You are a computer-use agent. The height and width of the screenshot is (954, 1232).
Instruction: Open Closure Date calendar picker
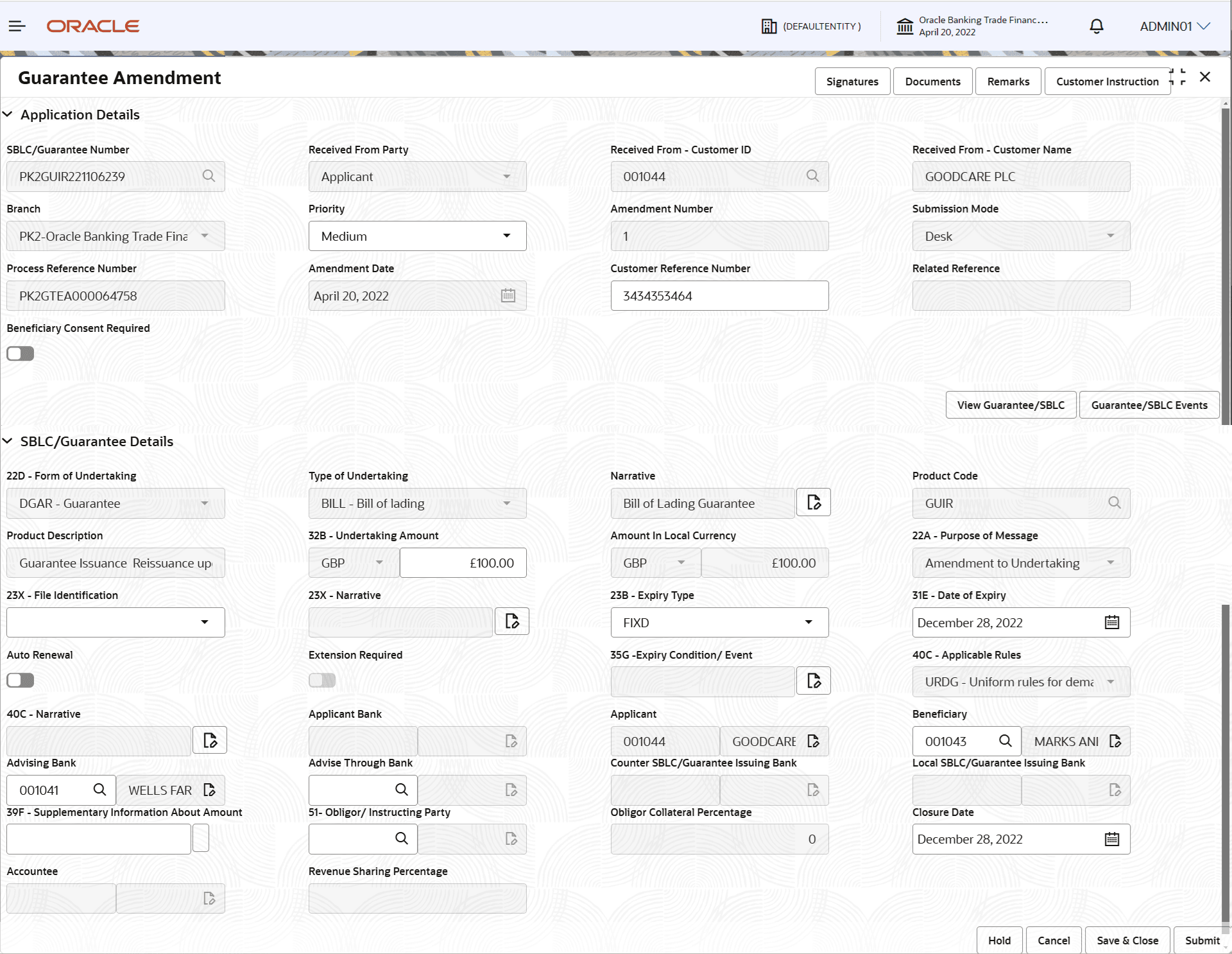tap(1111, 839)
